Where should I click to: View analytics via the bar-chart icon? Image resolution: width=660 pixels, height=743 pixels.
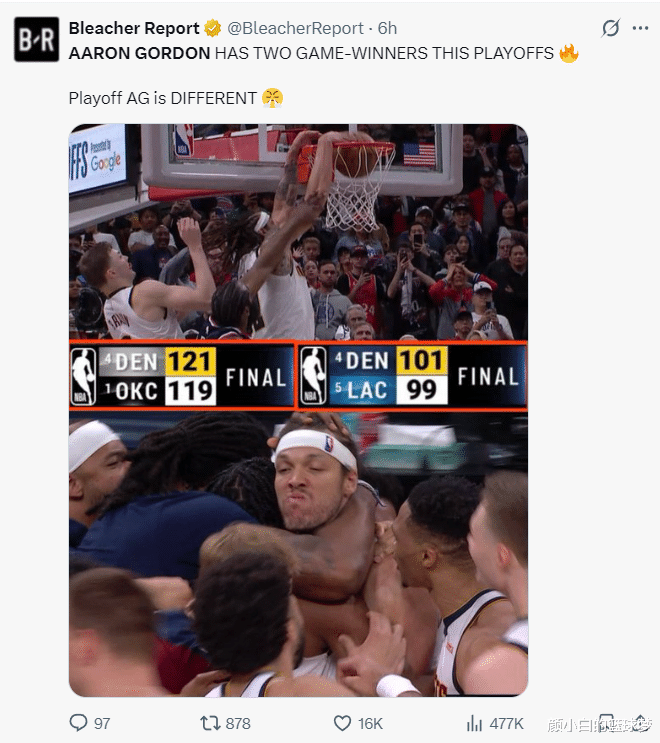tap(474, 723)
